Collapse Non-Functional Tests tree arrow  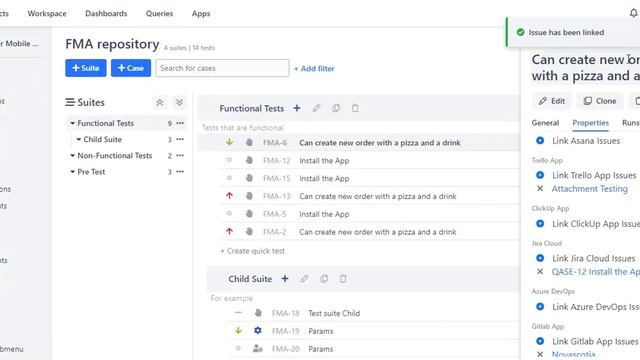tap(72, 156)
